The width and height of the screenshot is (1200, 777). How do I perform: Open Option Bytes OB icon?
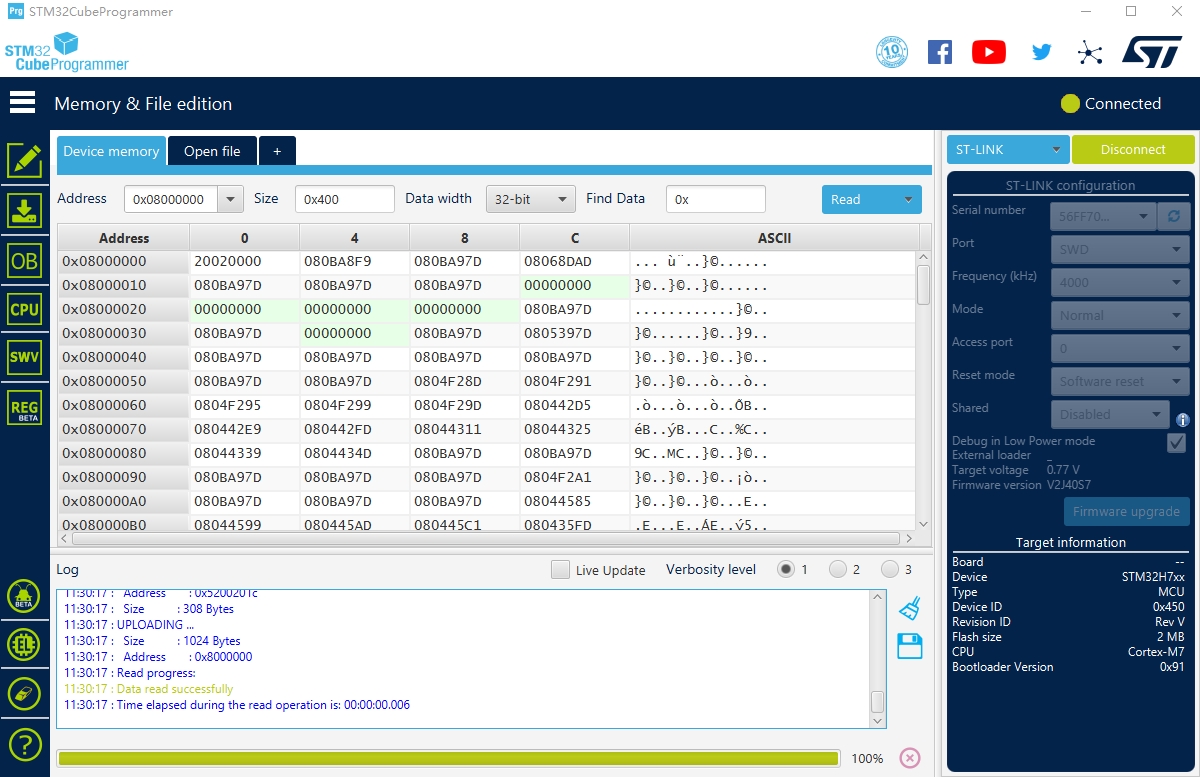25,260
